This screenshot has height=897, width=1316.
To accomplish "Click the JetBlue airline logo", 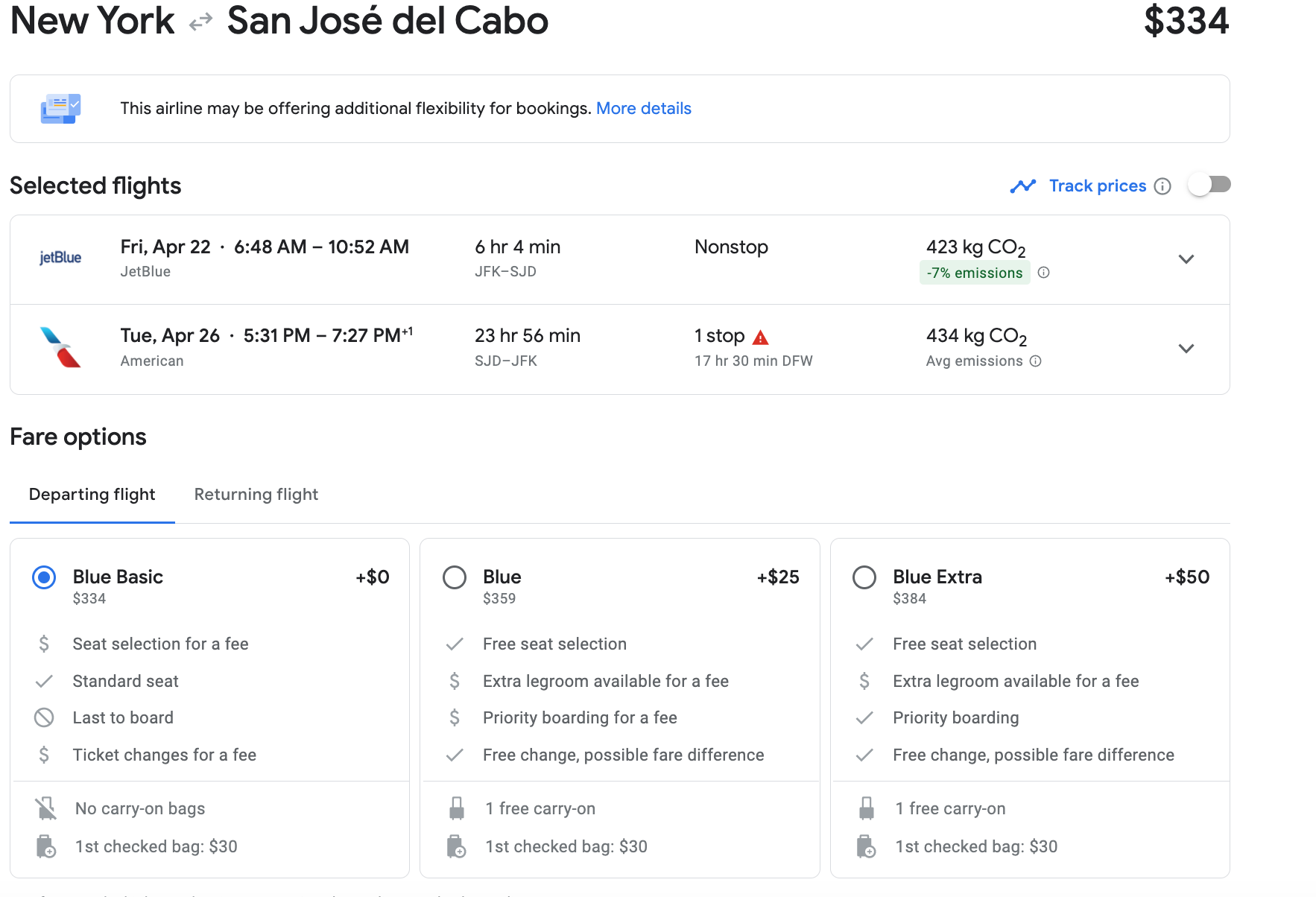I will (60, 258).
